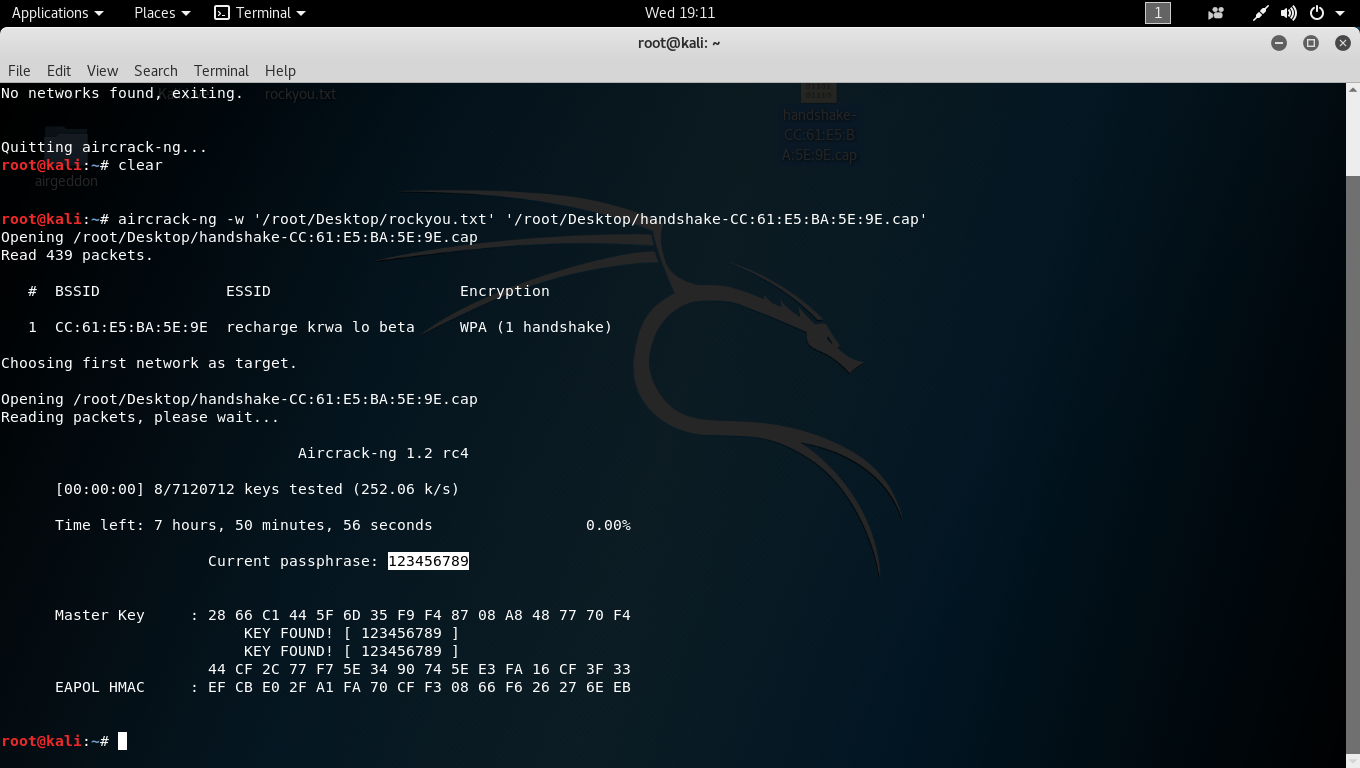1360x768 pixels.
Task: Open the File menu
Action: (19, 71)
